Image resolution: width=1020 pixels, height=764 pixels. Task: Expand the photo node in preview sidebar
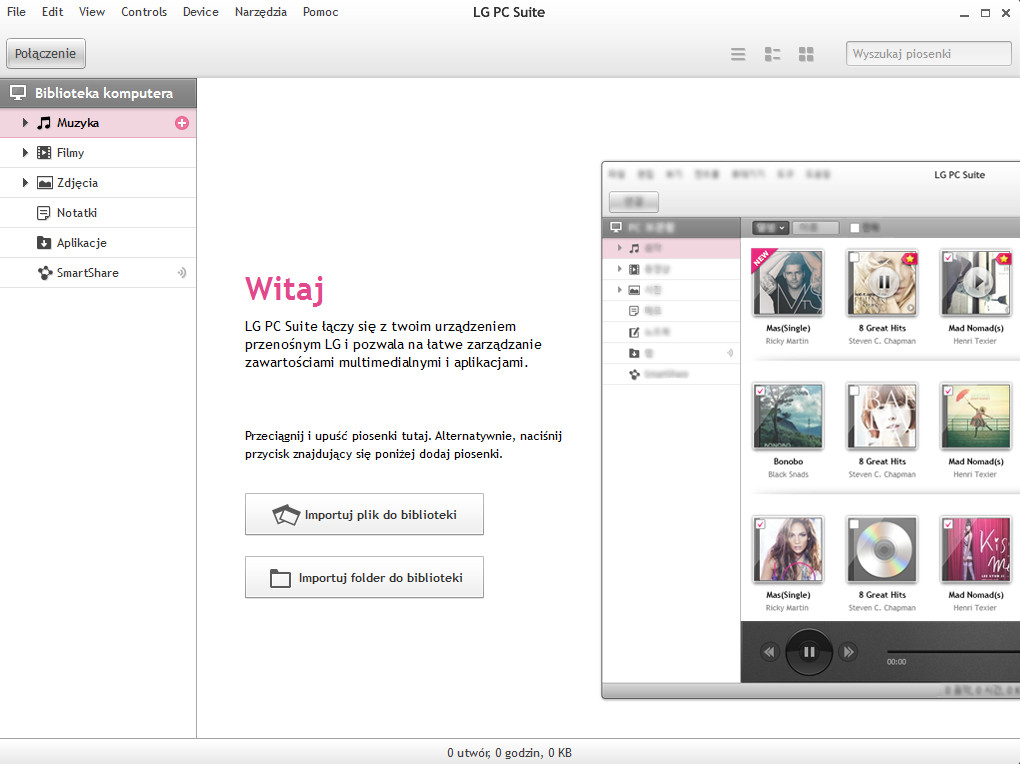click(619, 290)
